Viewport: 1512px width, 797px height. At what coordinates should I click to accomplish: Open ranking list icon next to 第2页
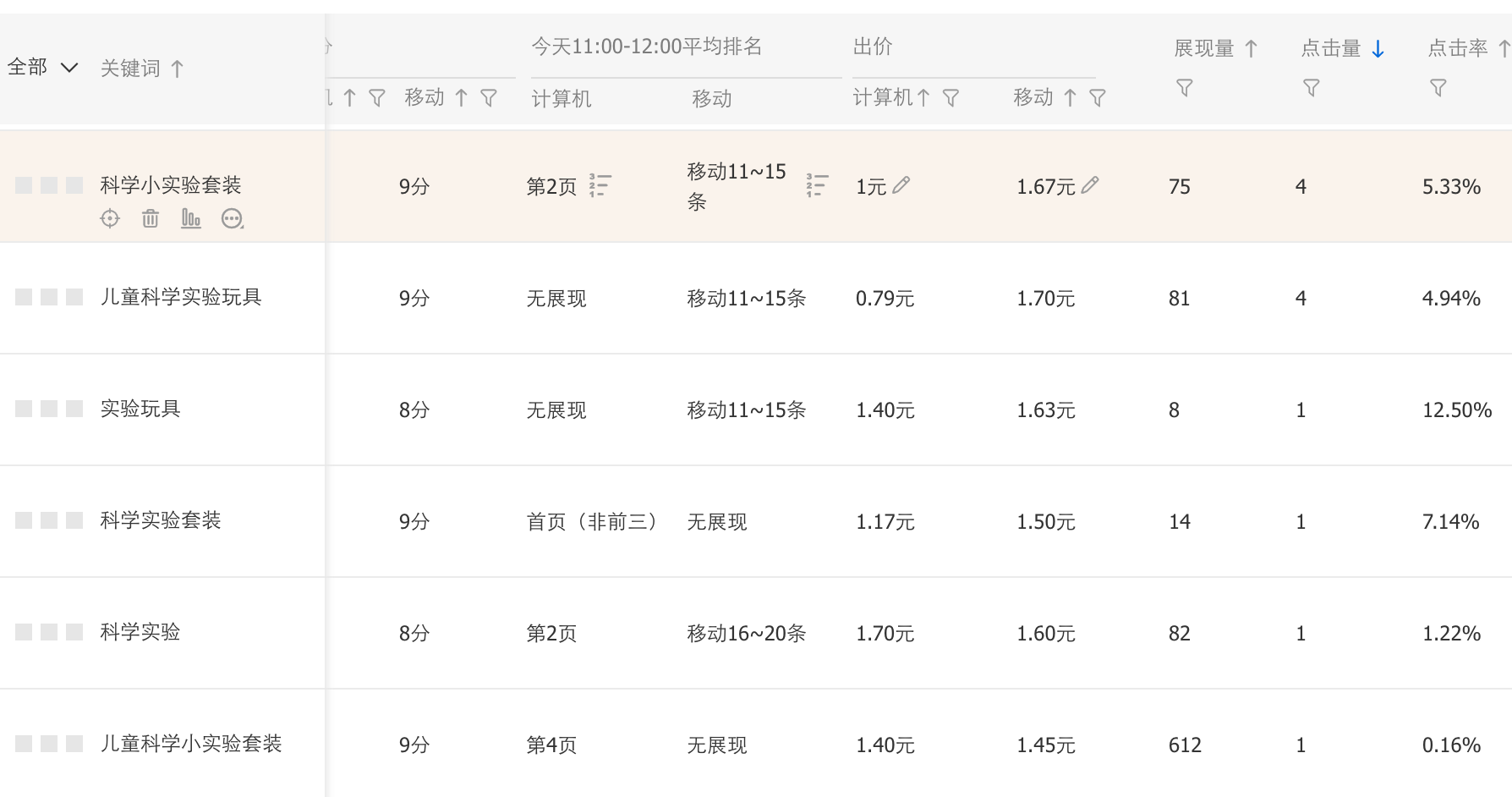click(600, 185)
